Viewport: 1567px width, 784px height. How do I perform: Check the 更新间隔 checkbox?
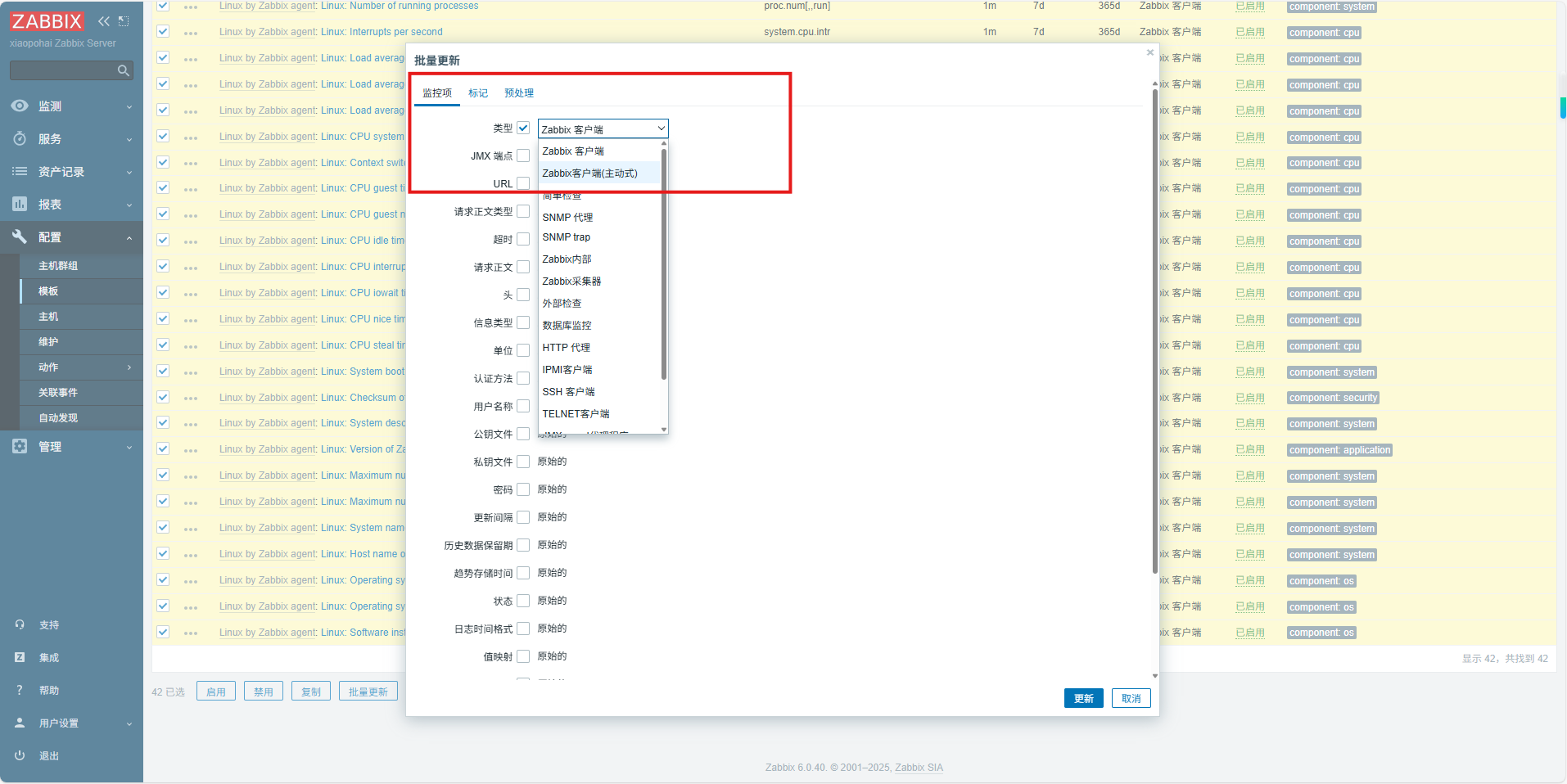[x=523, y=516]
